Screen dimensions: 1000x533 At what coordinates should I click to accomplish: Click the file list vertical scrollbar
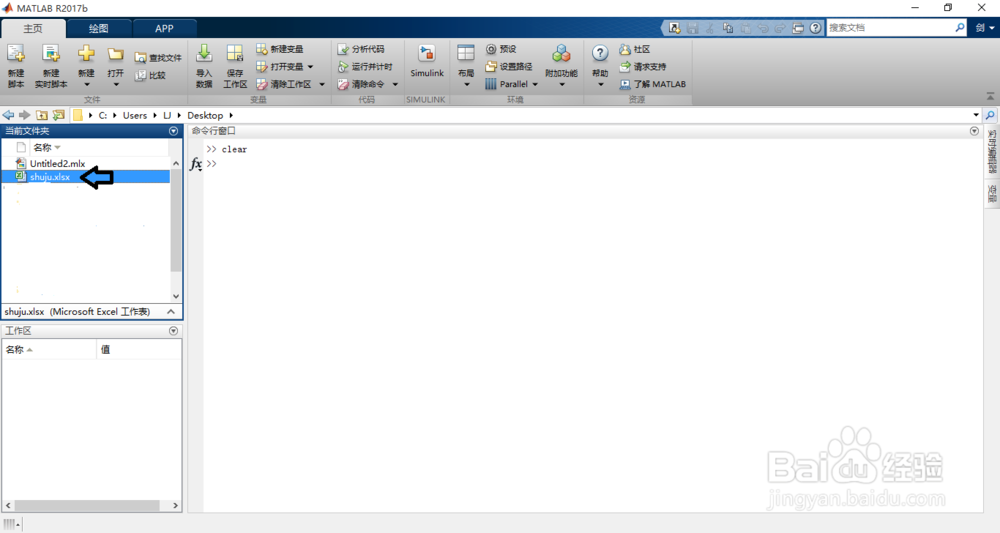point(176,220)
